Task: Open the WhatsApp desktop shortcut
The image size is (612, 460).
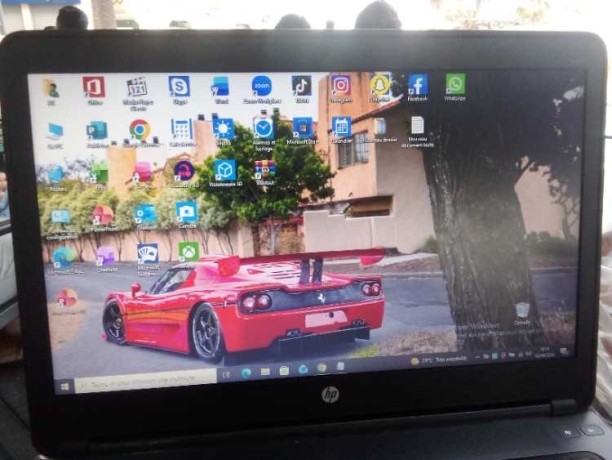Action: click(x=455, y=87)
